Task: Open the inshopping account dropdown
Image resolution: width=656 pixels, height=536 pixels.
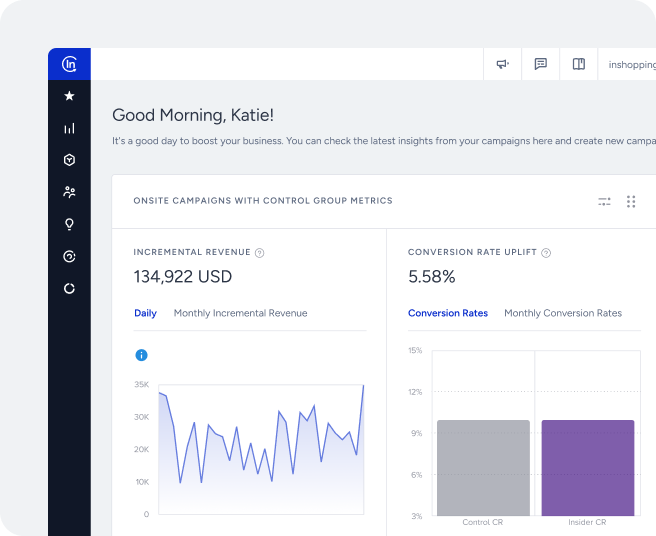Action: point(631,65)
